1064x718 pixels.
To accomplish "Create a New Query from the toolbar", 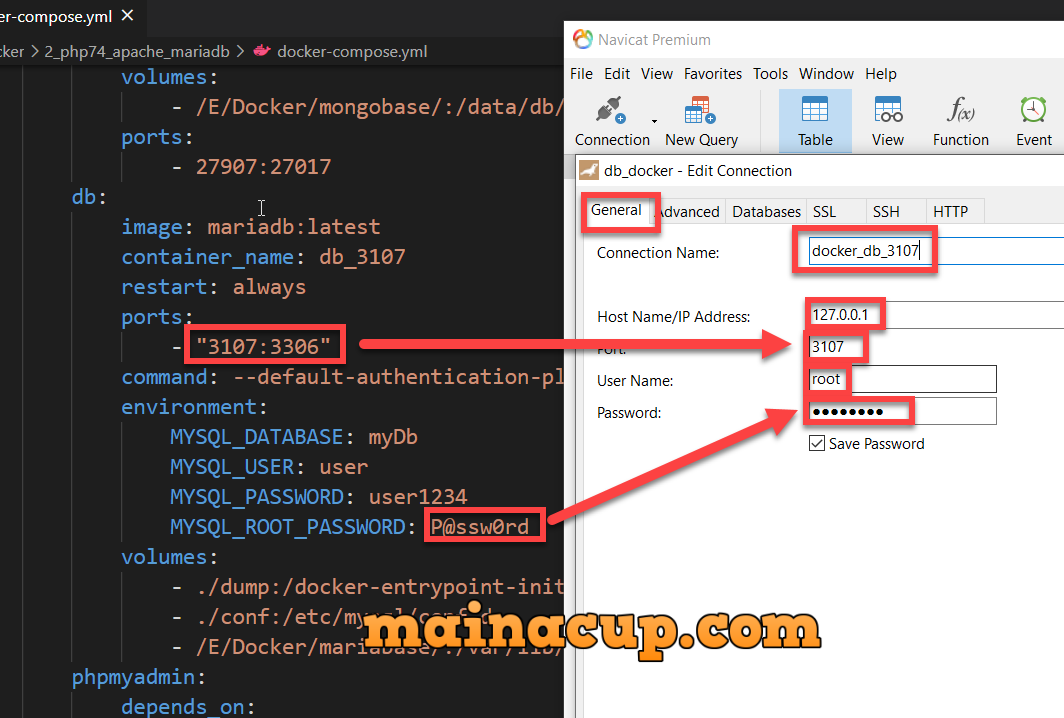I will point(701,122).
